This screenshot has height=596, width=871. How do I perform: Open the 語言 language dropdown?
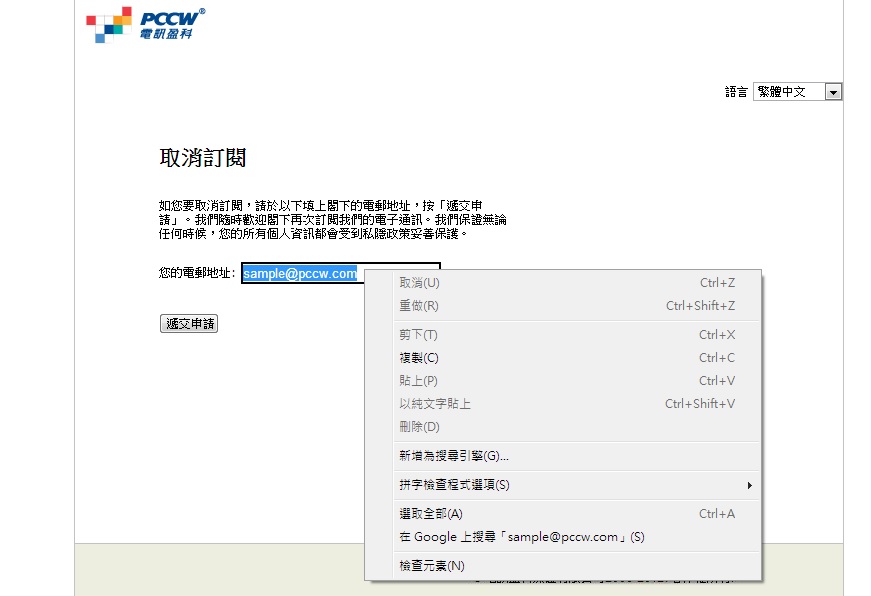pos(797,92)
